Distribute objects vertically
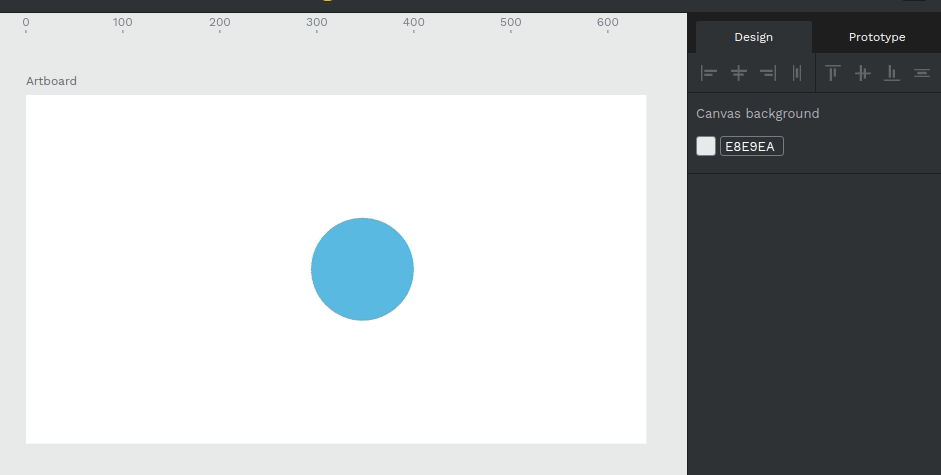This screenshot has width=941, height=475. [x=921, y=73]
